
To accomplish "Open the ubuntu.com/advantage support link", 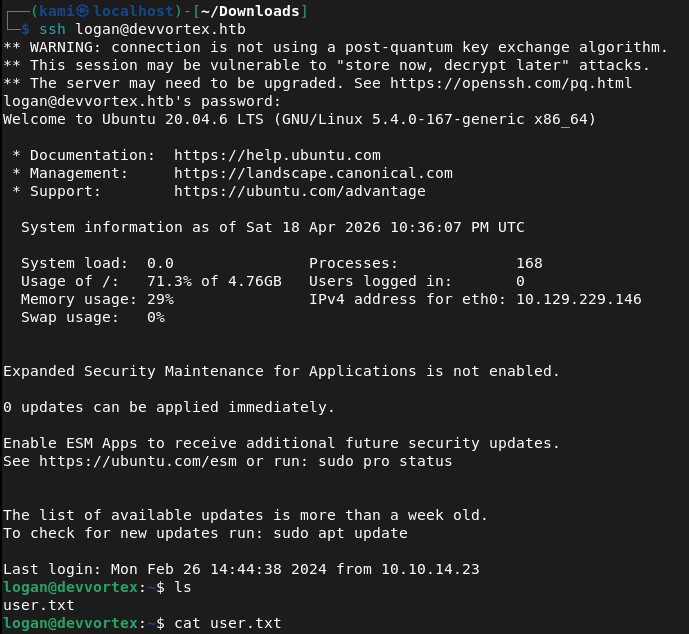I will coord(299,191).
